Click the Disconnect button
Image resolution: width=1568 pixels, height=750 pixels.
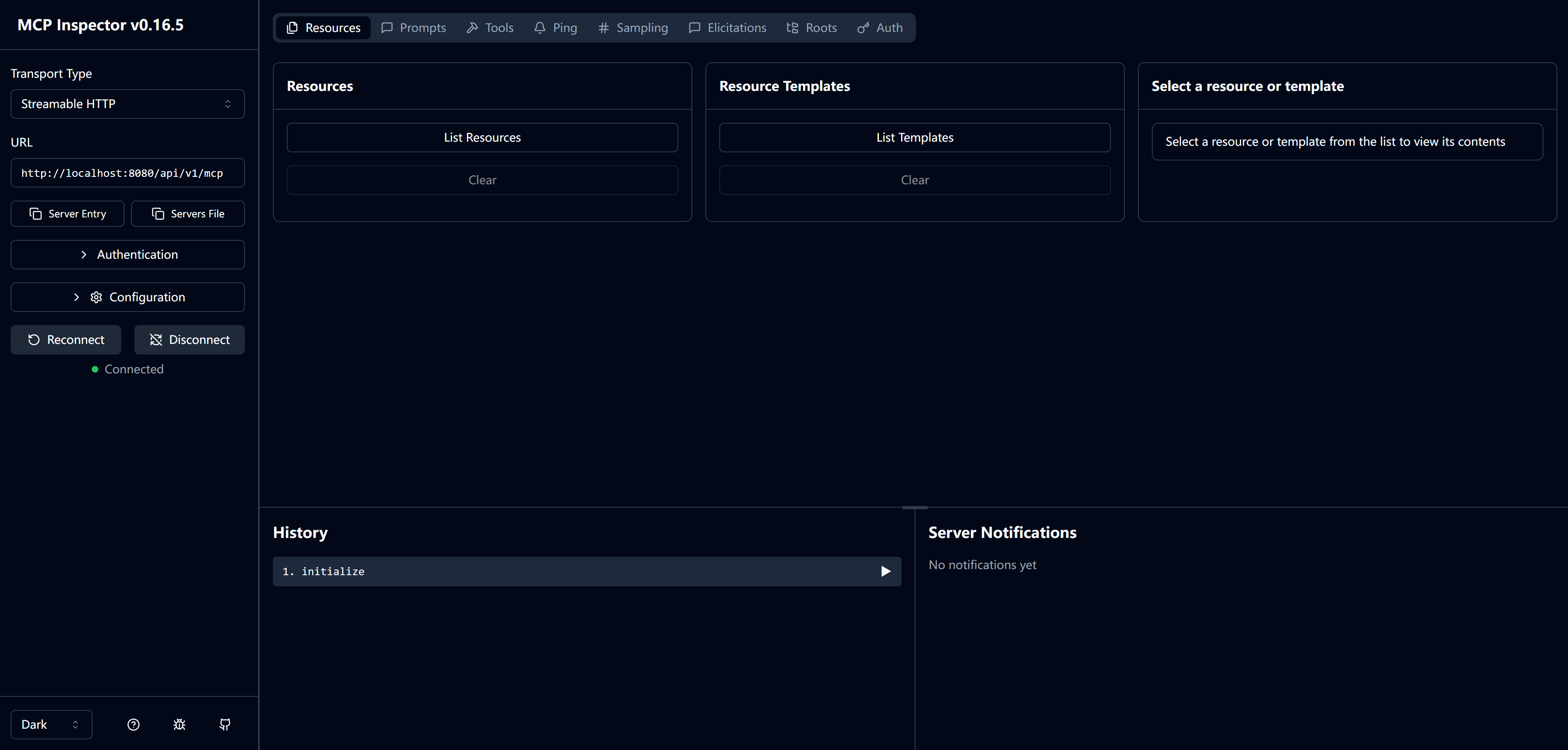(189, 339)
